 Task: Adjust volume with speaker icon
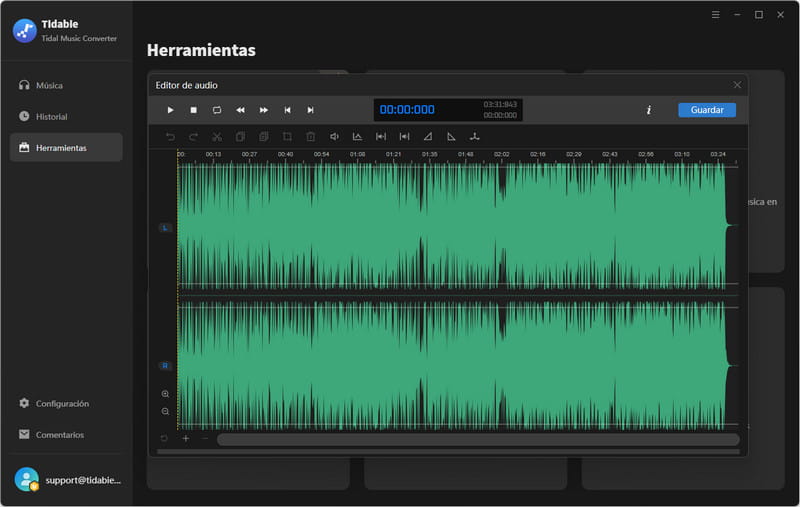pos(334,137)
